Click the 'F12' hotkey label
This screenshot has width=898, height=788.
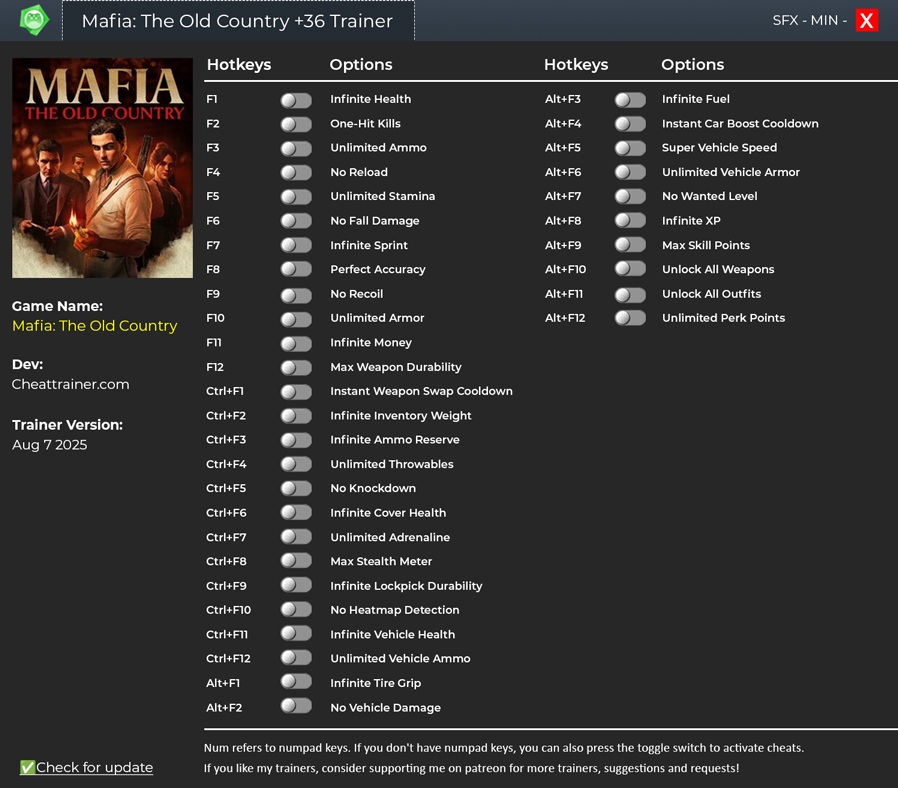point(215,367)
